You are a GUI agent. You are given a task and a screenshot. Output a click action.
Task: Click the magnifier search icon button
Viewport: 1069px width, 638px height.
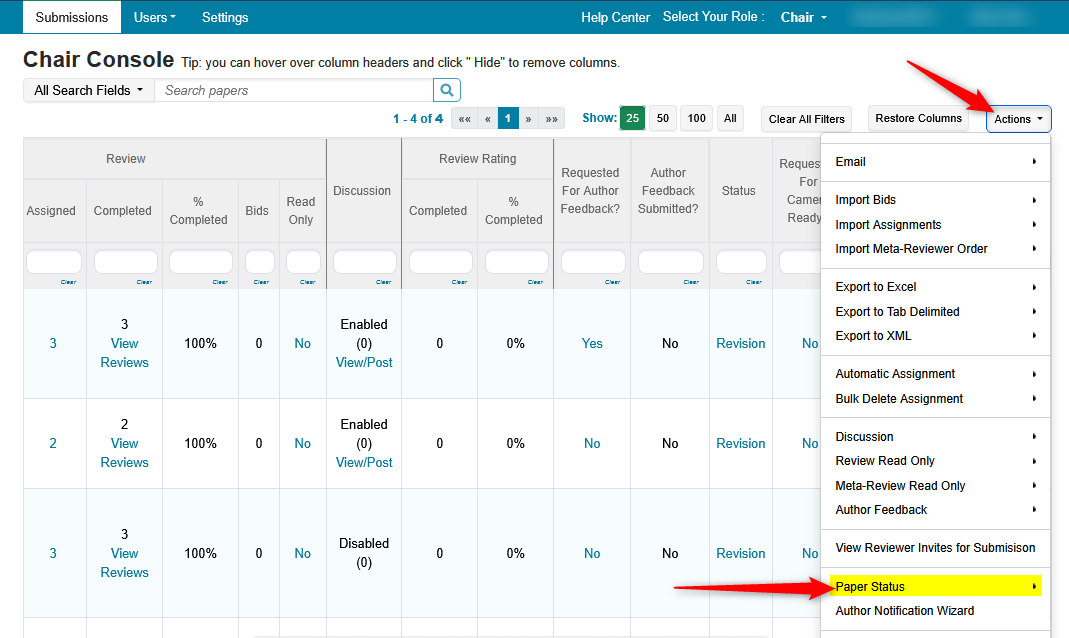point(447,90)
